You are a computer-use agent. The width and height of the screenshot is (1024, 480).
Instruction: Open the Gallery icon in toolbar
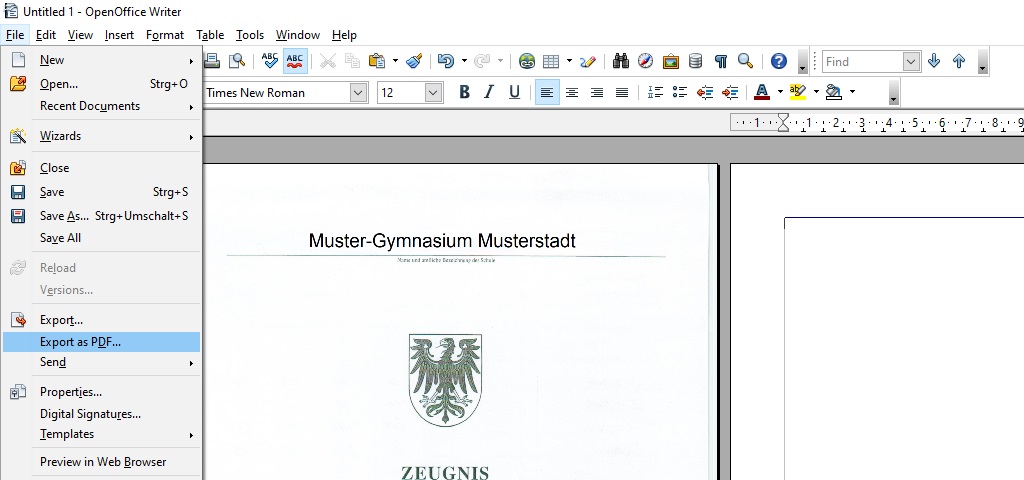click(x=671, y=61)
